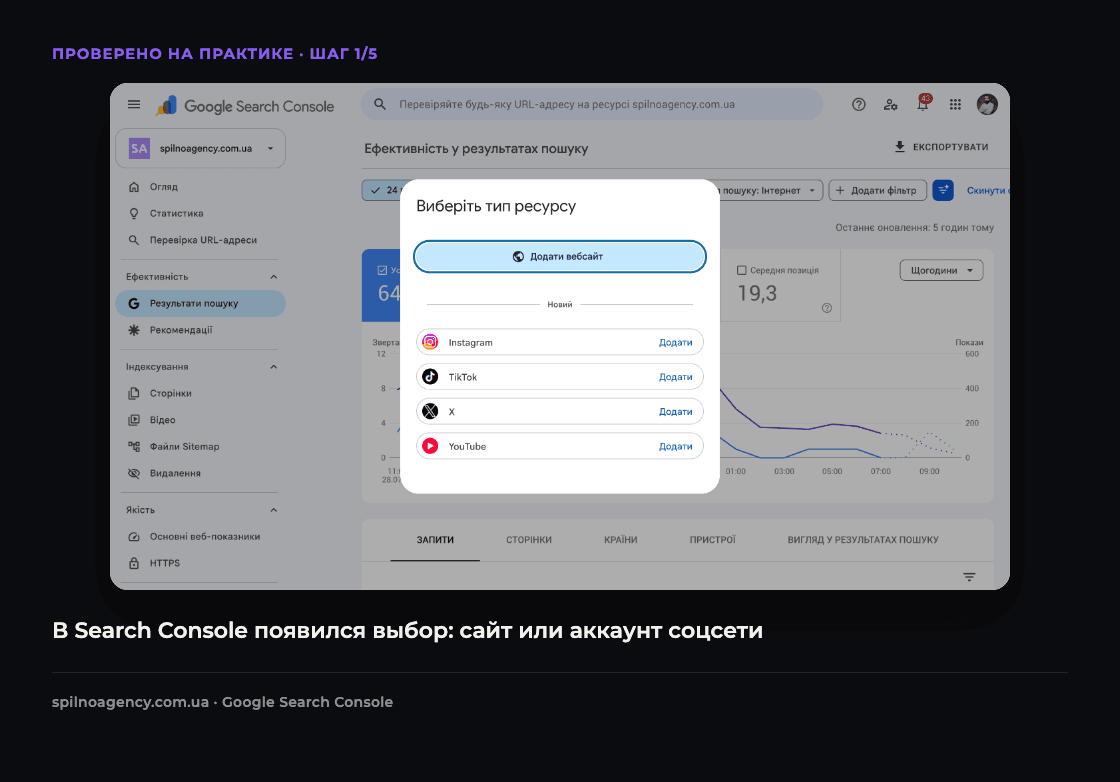Collapse the Індексування section
The width and height of the screenshot is (1120, 782).
[x=274, y=366]
